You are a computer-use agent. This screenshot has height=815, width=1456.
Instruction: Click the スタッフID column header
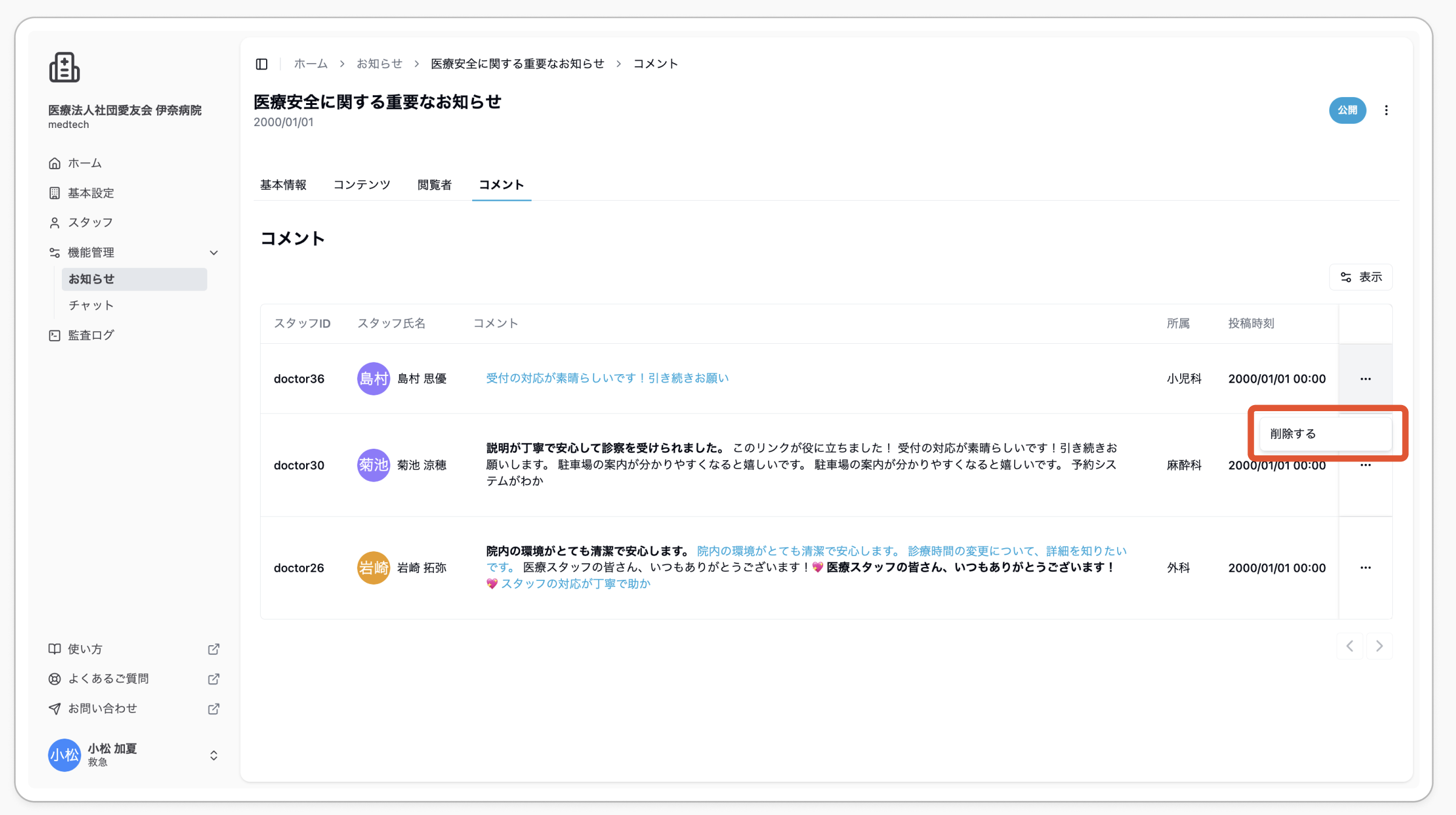tap(302, 324)
